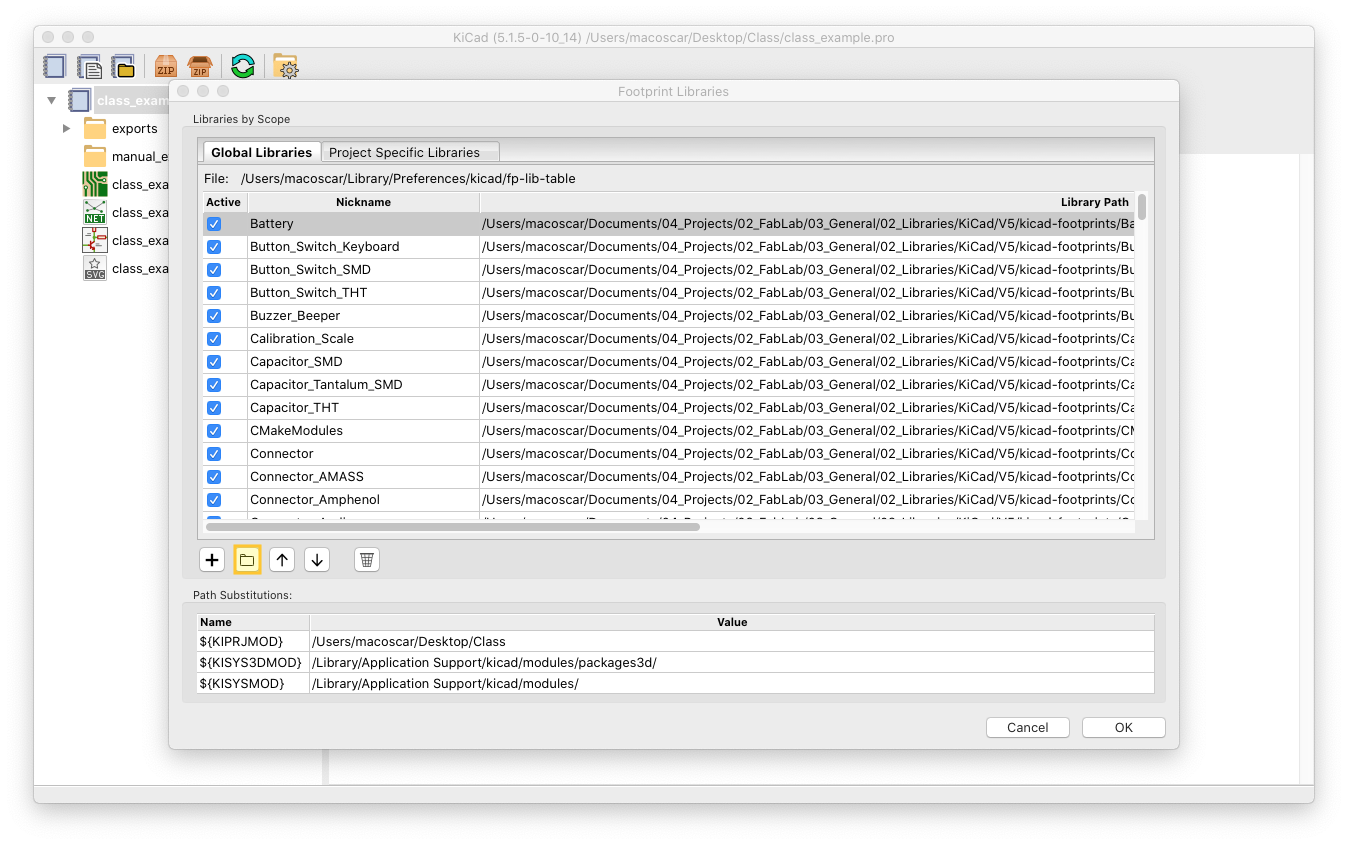
Task: Click the refresh project tree icon
Action: pyautogui.click(x=243, y=67)
